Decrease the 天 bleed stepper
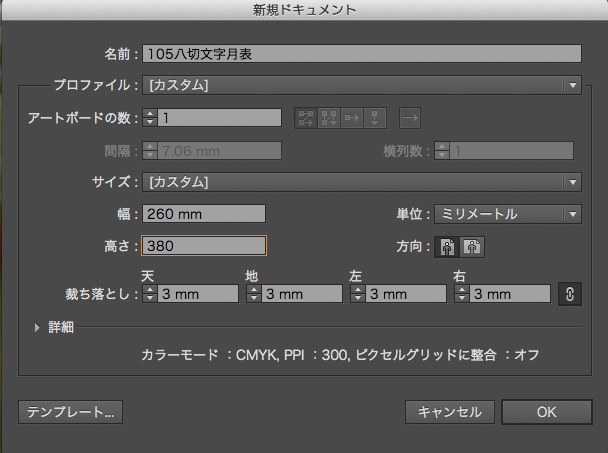This screenshot has height=453, width=608. point(150,298)
